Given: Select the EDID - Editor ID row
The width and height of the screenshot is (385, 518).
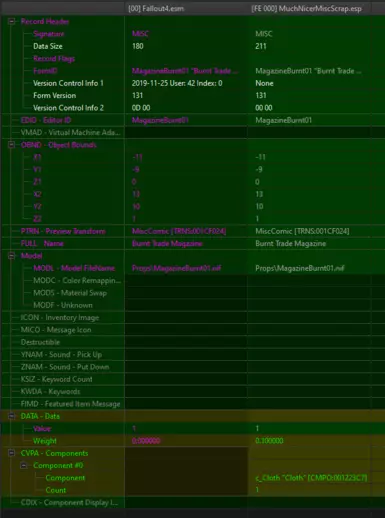Looking at the screenshot, I should [x=193, y=120].
